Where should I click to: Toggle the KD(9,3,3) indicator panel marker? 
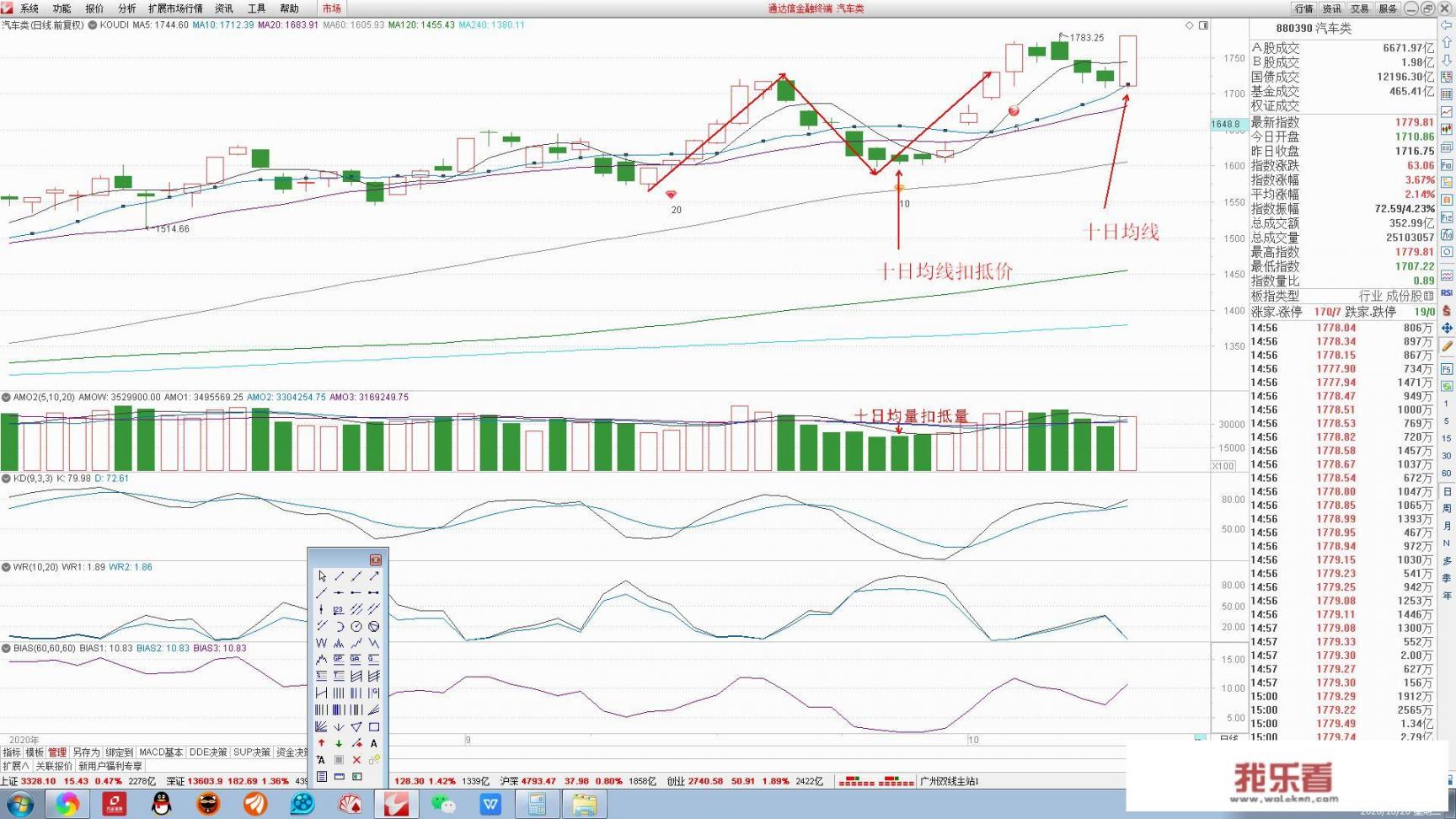6,479
